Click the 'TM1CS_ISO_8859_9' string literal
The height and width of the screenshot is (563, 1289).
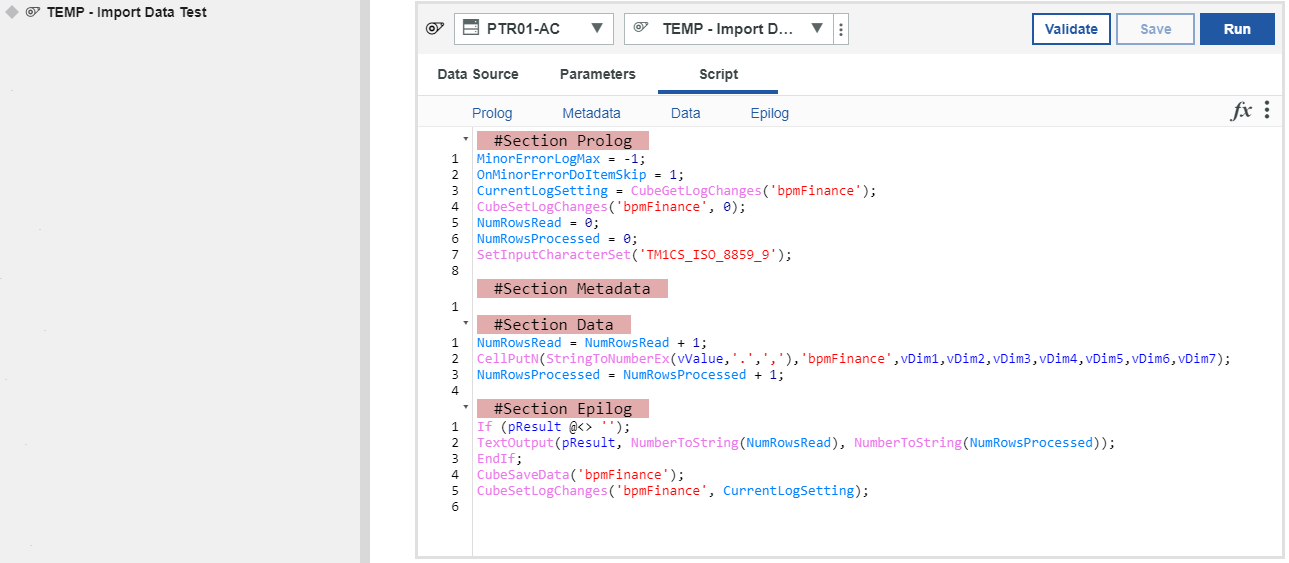[x=707, y=254]
